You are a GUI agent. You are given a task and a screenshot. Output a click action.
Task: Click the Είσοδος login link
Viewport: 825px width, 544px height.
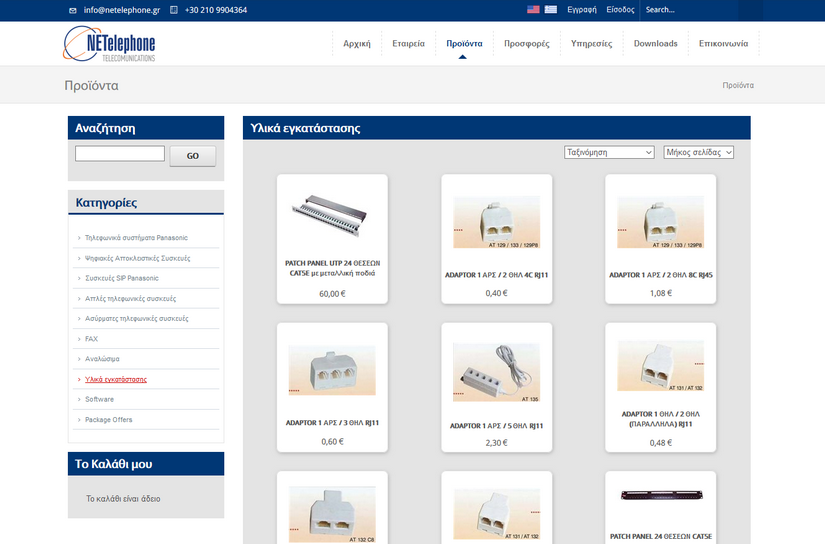pos(620,10)
